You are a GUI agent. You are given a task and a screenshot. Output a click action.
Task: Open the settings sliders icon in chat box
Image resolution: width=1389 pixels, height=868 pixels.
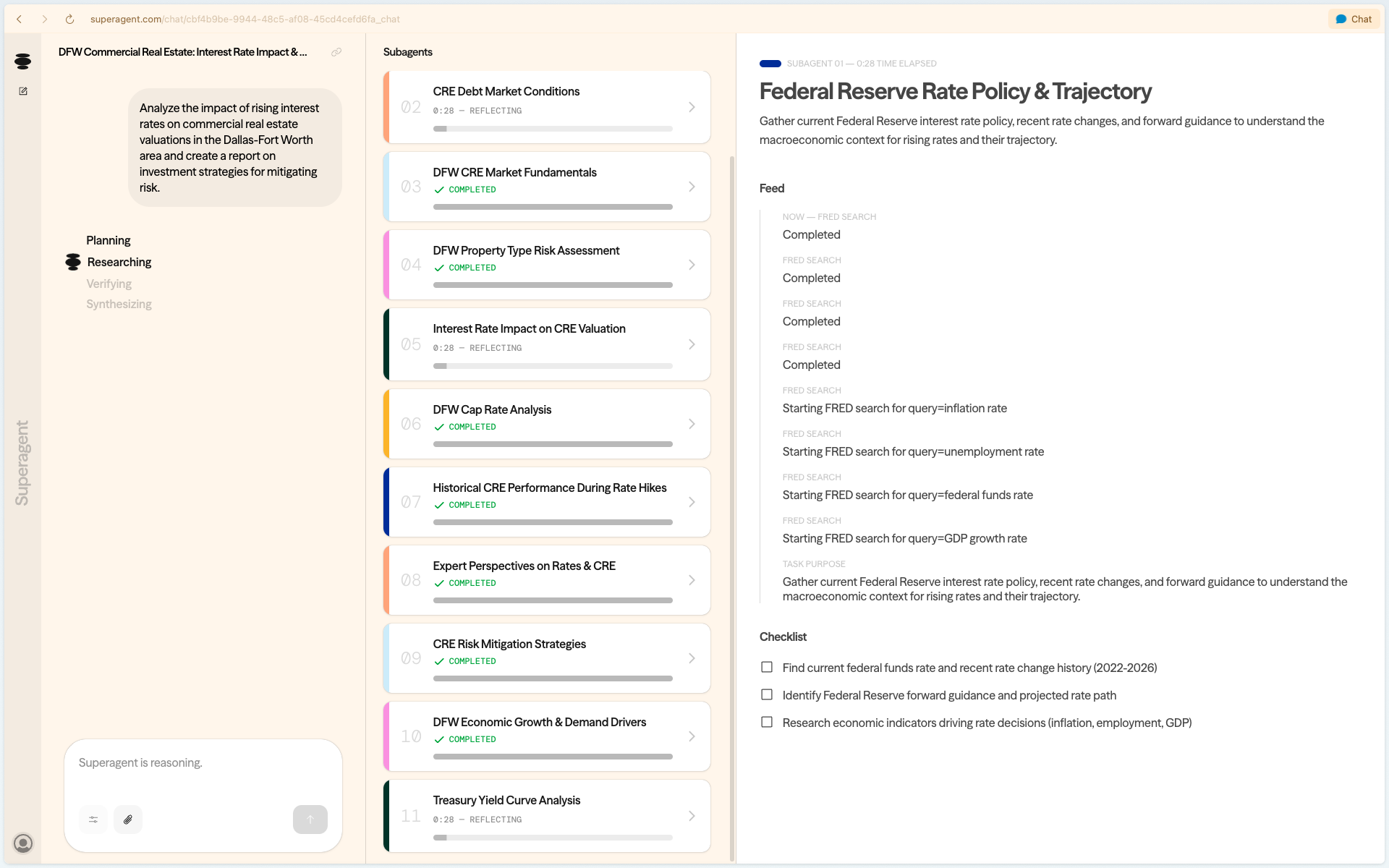[93, 820]
